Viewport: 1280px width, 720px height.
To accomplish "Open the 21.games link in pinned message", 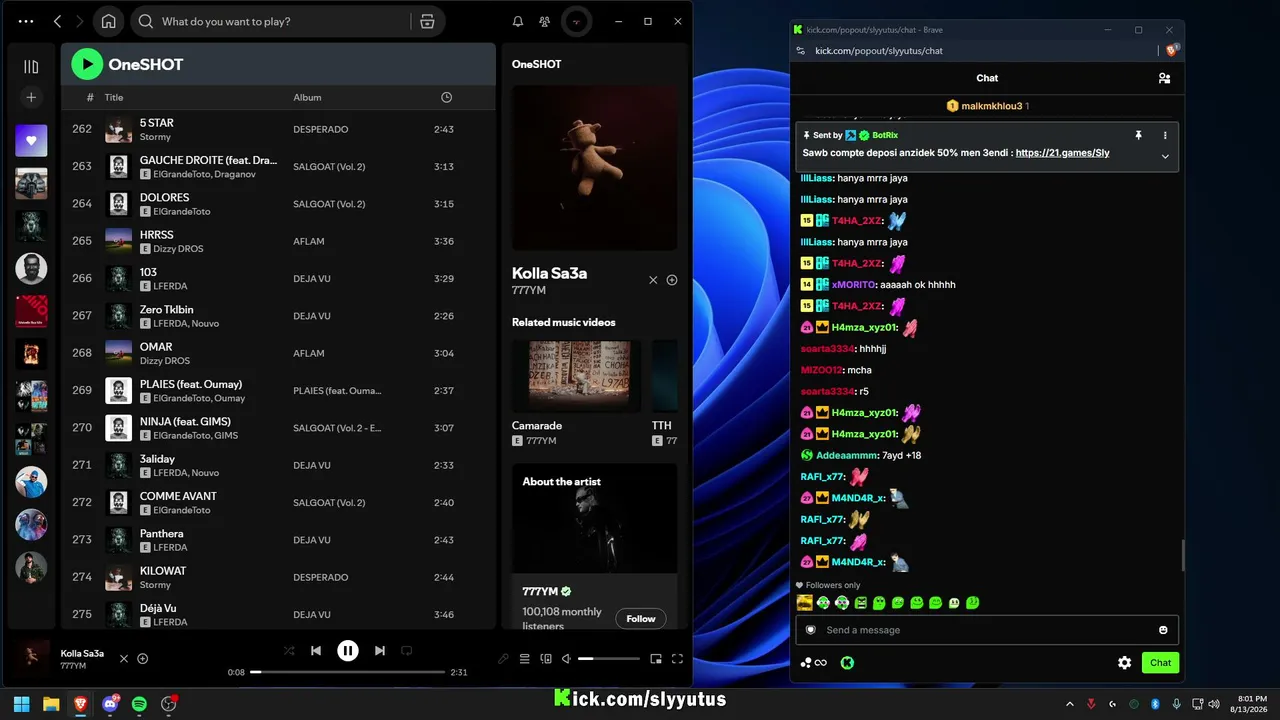I will point(1062,153).
